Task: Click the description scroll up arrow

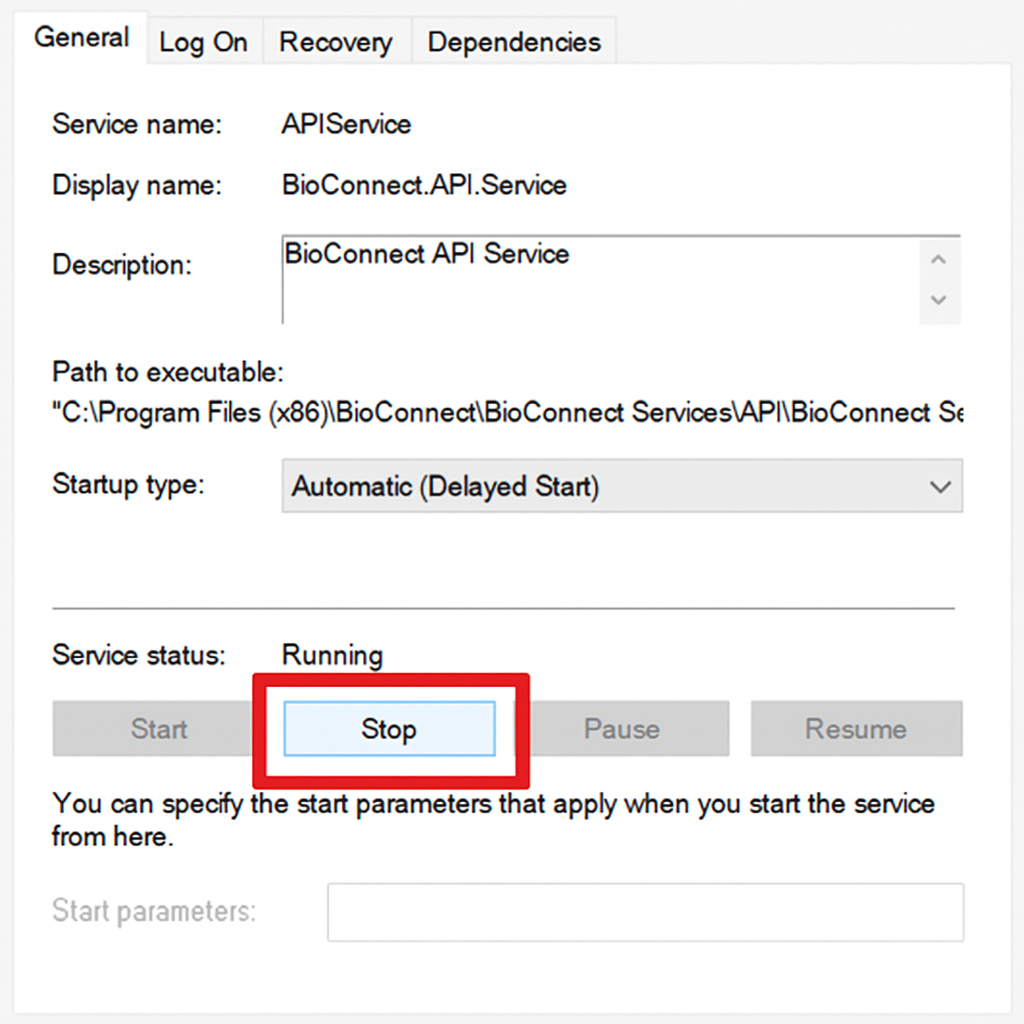Action: (938, 258)
